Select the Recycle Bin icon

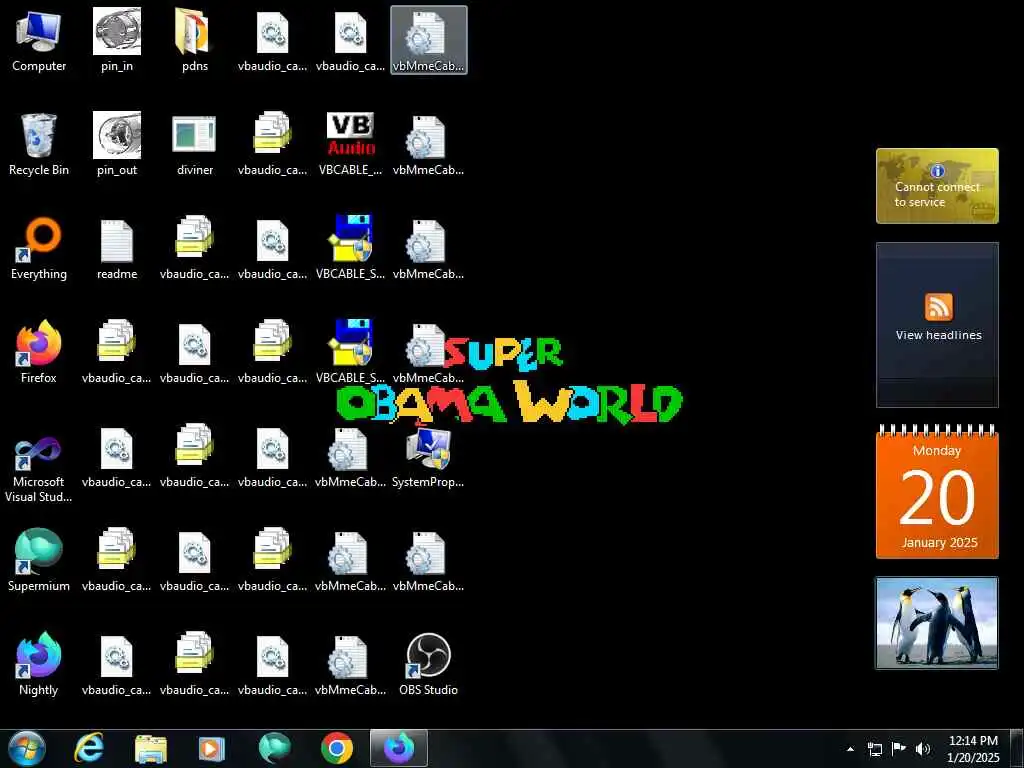point(39,145)
